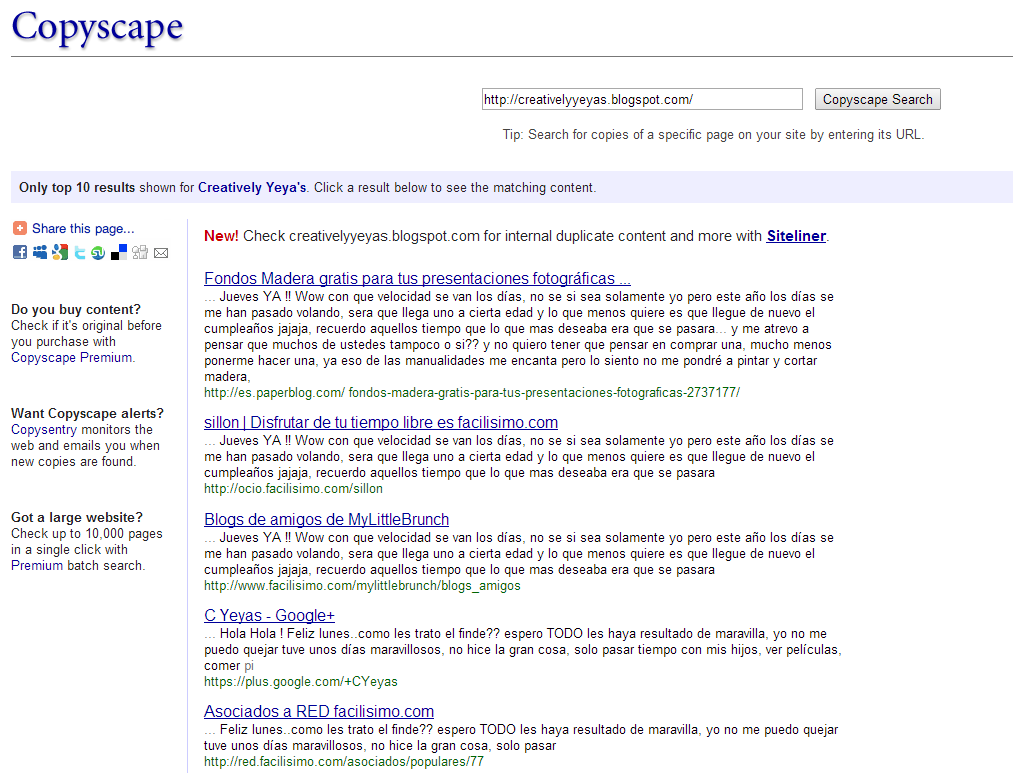Viewport: 1013px width, 773px height.
Task: Open the mylittlebrunch/blogs_amigos URL
Action: coord(362,586)
